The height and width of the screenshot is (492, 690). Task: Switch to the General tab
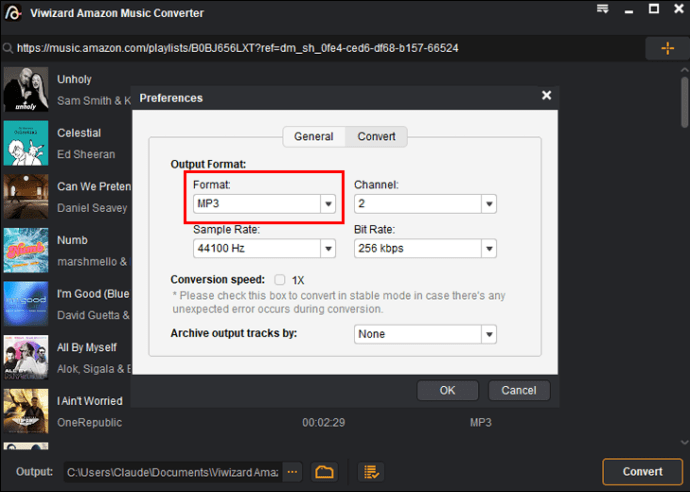(314, 136)
